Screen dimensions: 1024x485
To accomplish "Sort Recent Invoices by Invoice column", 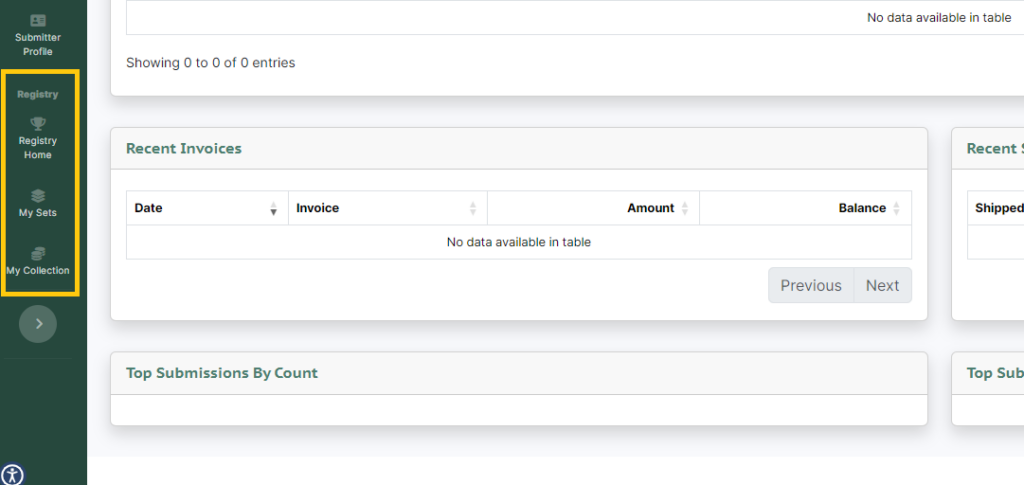I will [387, 208].
